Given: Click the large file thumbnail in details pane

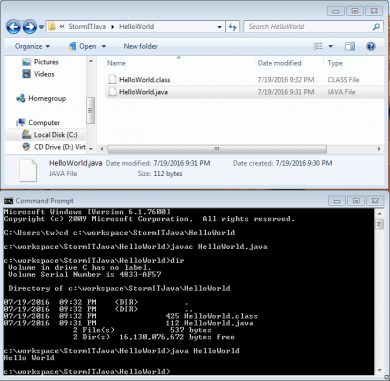Looking at the screenshot, I should [x=28, y=170].
